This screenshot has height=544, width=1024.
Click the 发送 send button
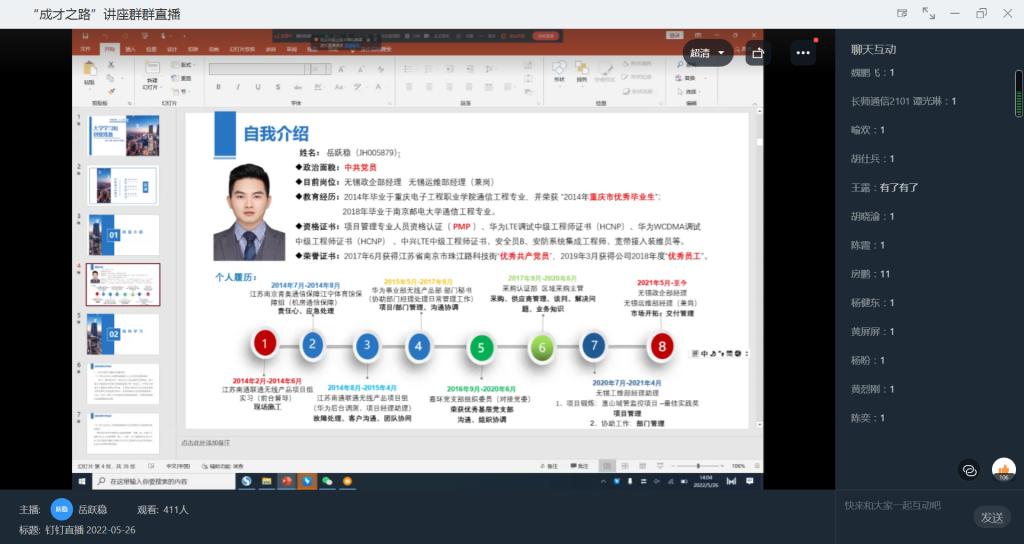pos(991,517)
